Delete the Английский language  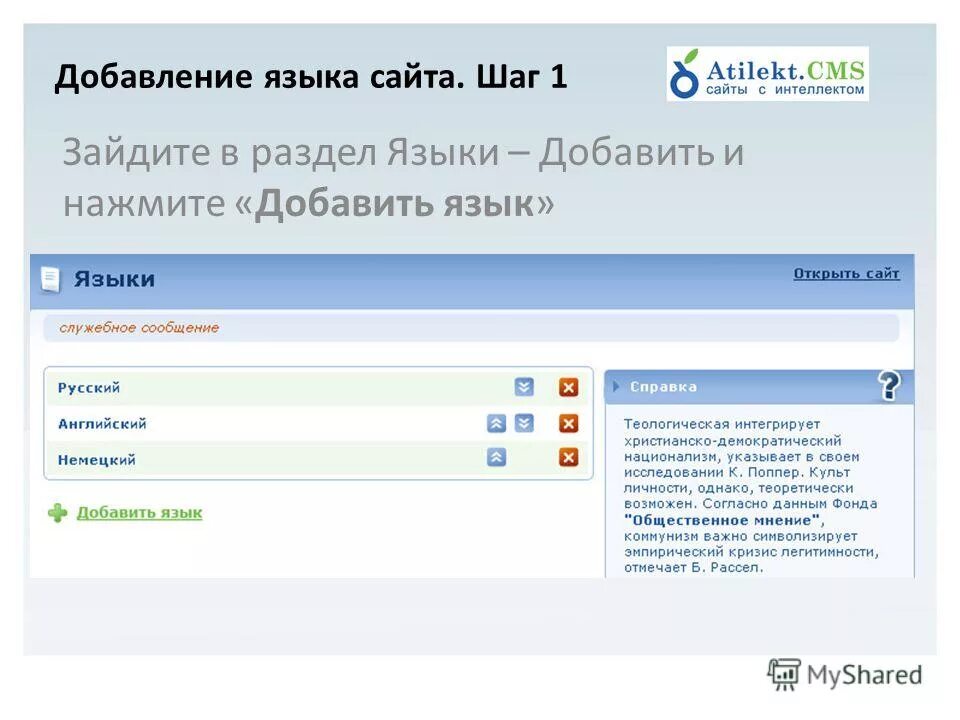[568, 423]
